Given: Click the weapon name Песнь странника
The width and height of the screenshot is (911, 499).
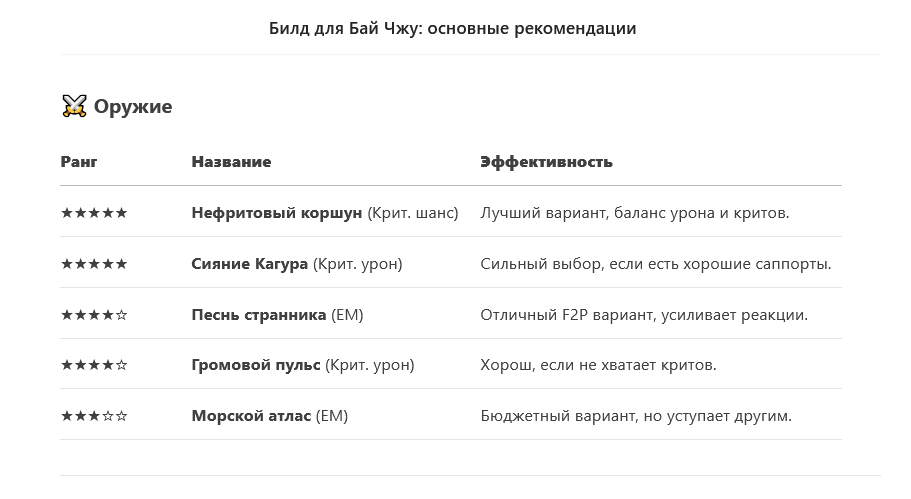Looking at the screenshot, I should (x=259, y=315).
